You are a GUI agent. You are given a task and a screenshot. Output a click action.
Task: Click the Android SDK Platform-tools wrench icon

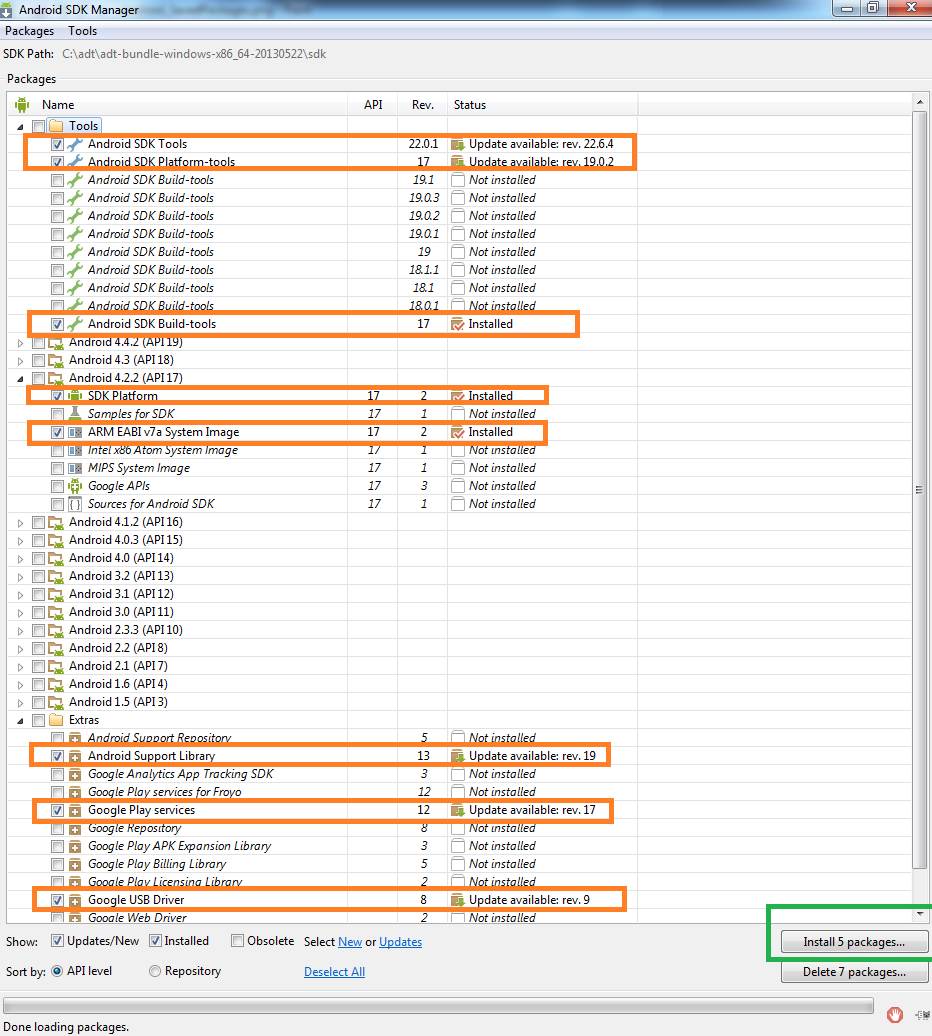coord(75,162)
